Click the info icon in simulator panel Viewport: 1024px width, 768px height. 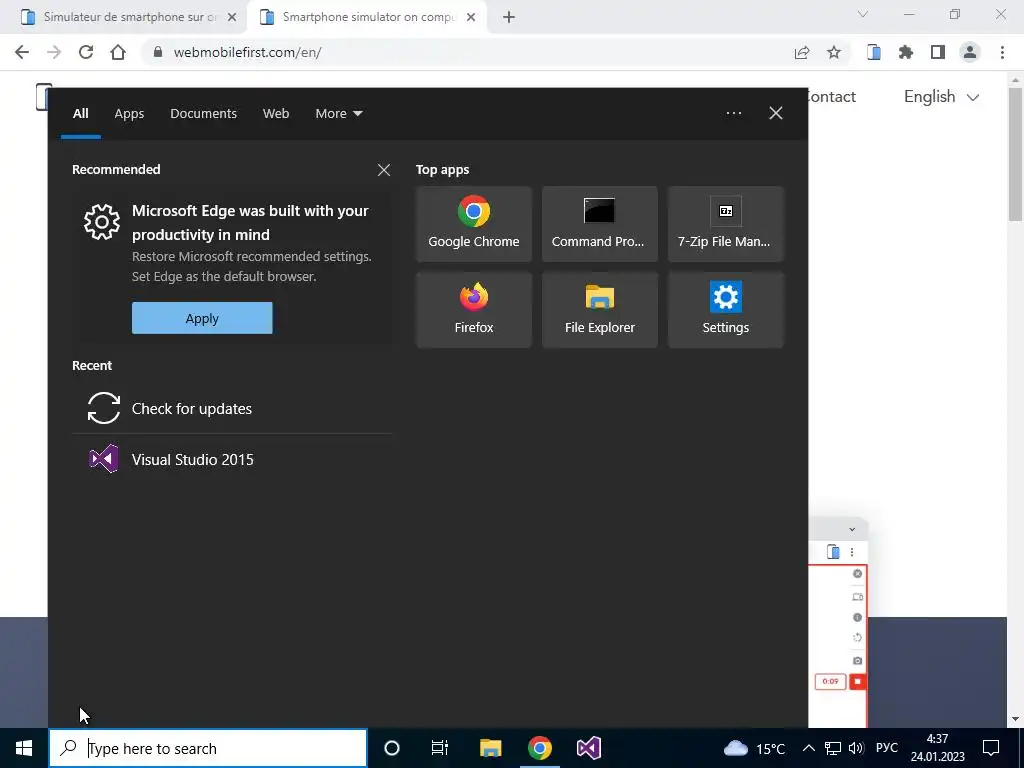857,617
